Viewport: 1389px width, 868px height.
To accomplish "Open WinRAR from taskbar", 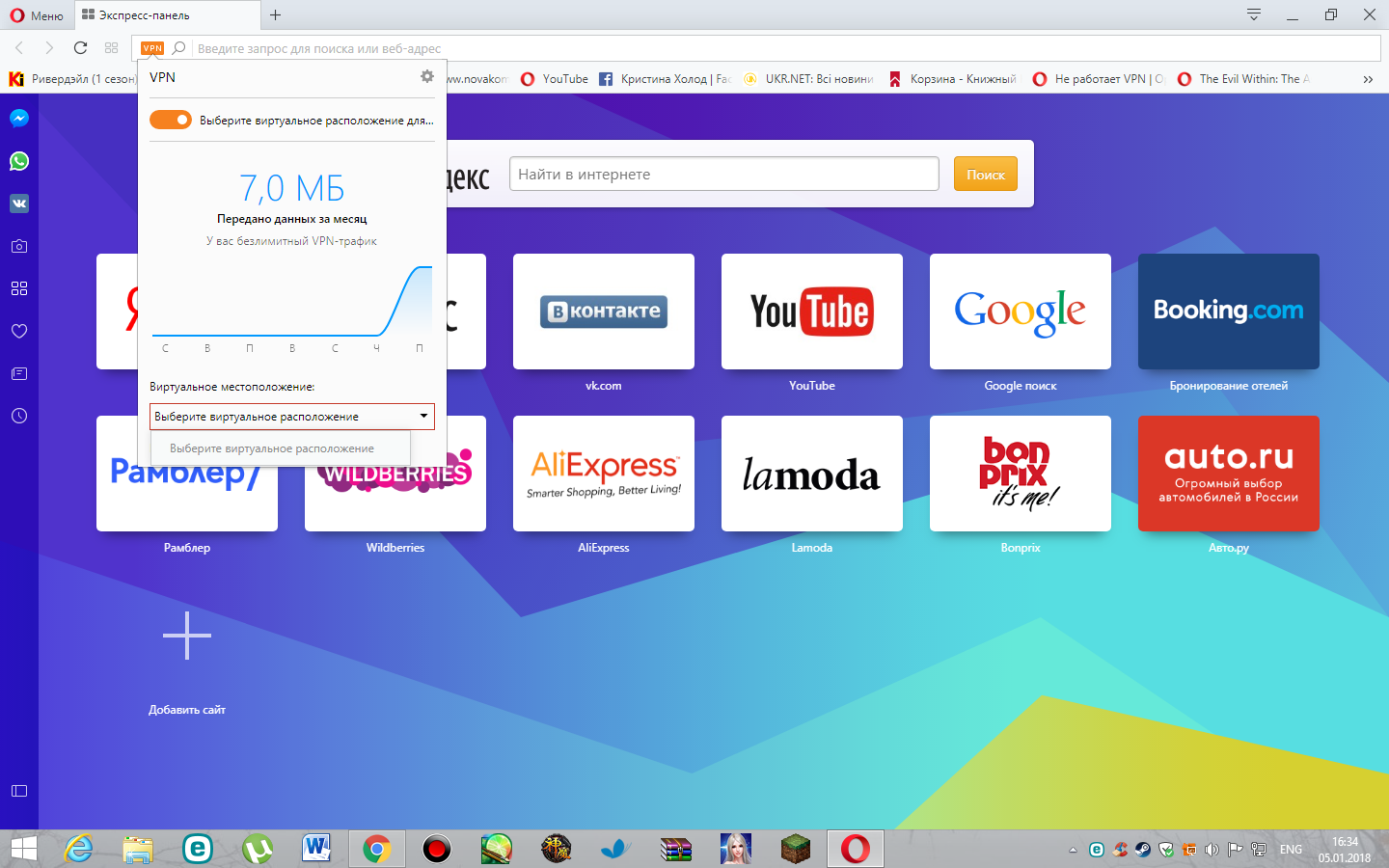I will click(676, 849).
